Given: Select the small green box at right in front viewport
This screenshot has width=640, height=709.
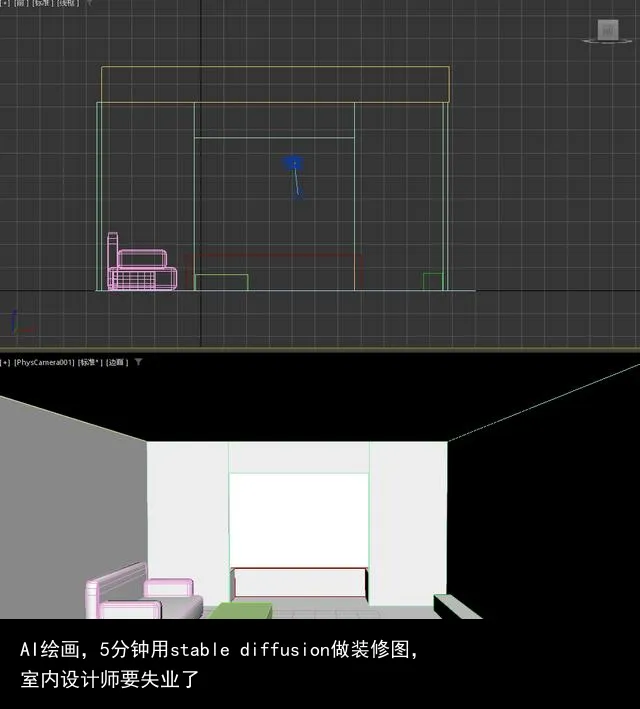Looking at the screenshot, I should coord(433,281).
